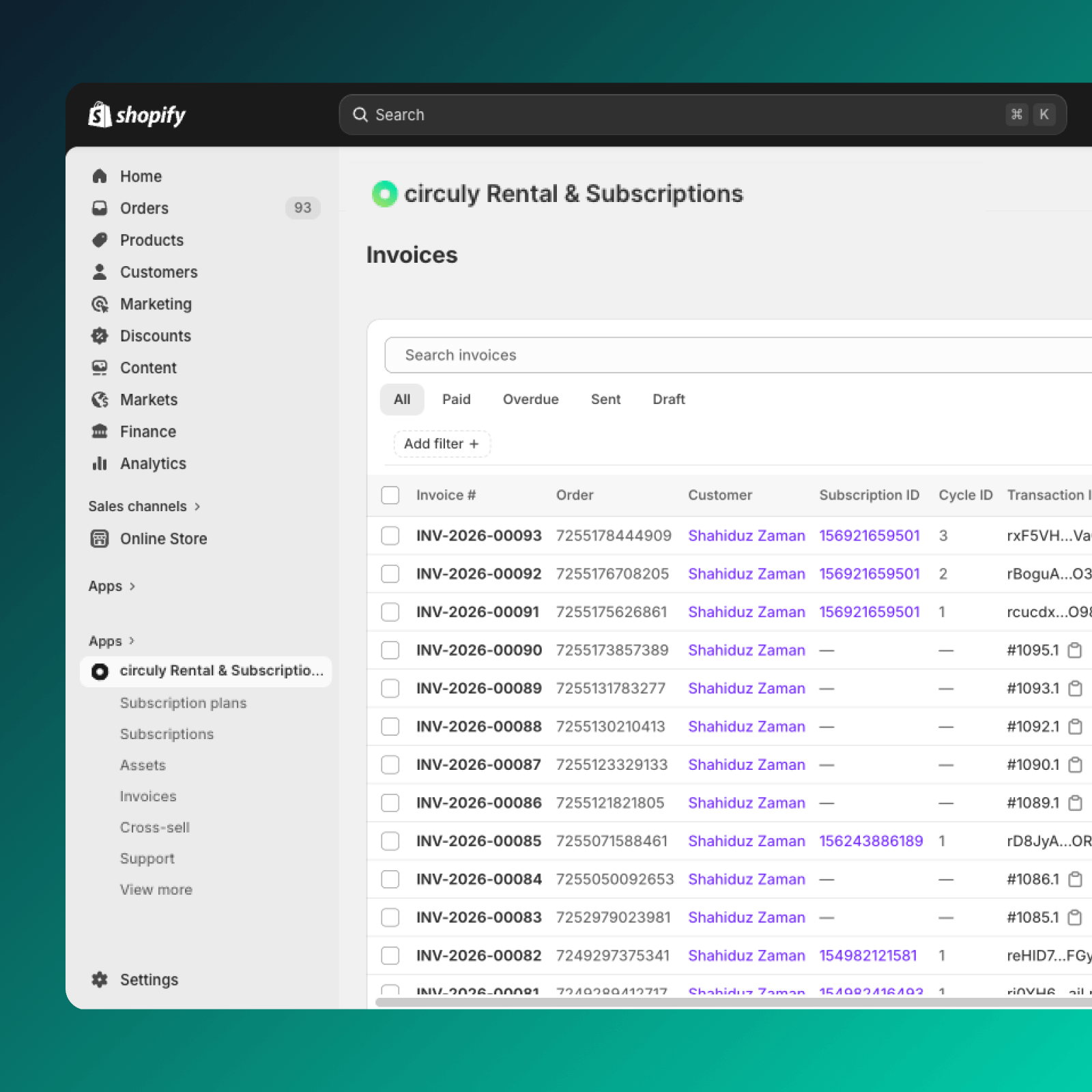Open subscription 156921659501 on INV-2026-00092
Image resolution: width=1092 pixels, height=1092 pixels.
click(870, 574)
